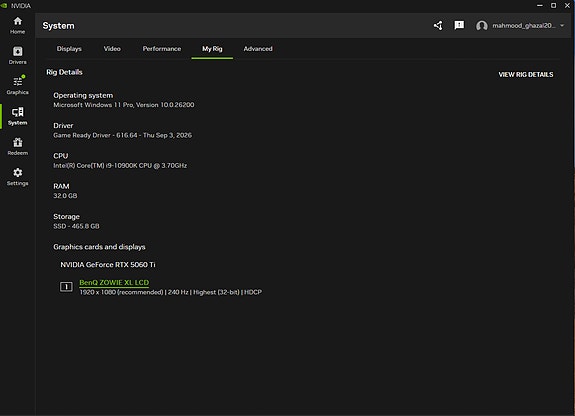
Task: Select the System sidebar icon
Action: 17,116
